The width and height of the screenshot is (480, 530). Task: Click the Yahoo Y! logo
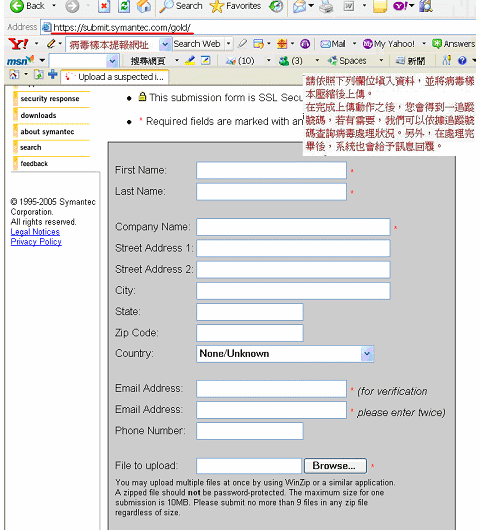[x=18, y=44]
